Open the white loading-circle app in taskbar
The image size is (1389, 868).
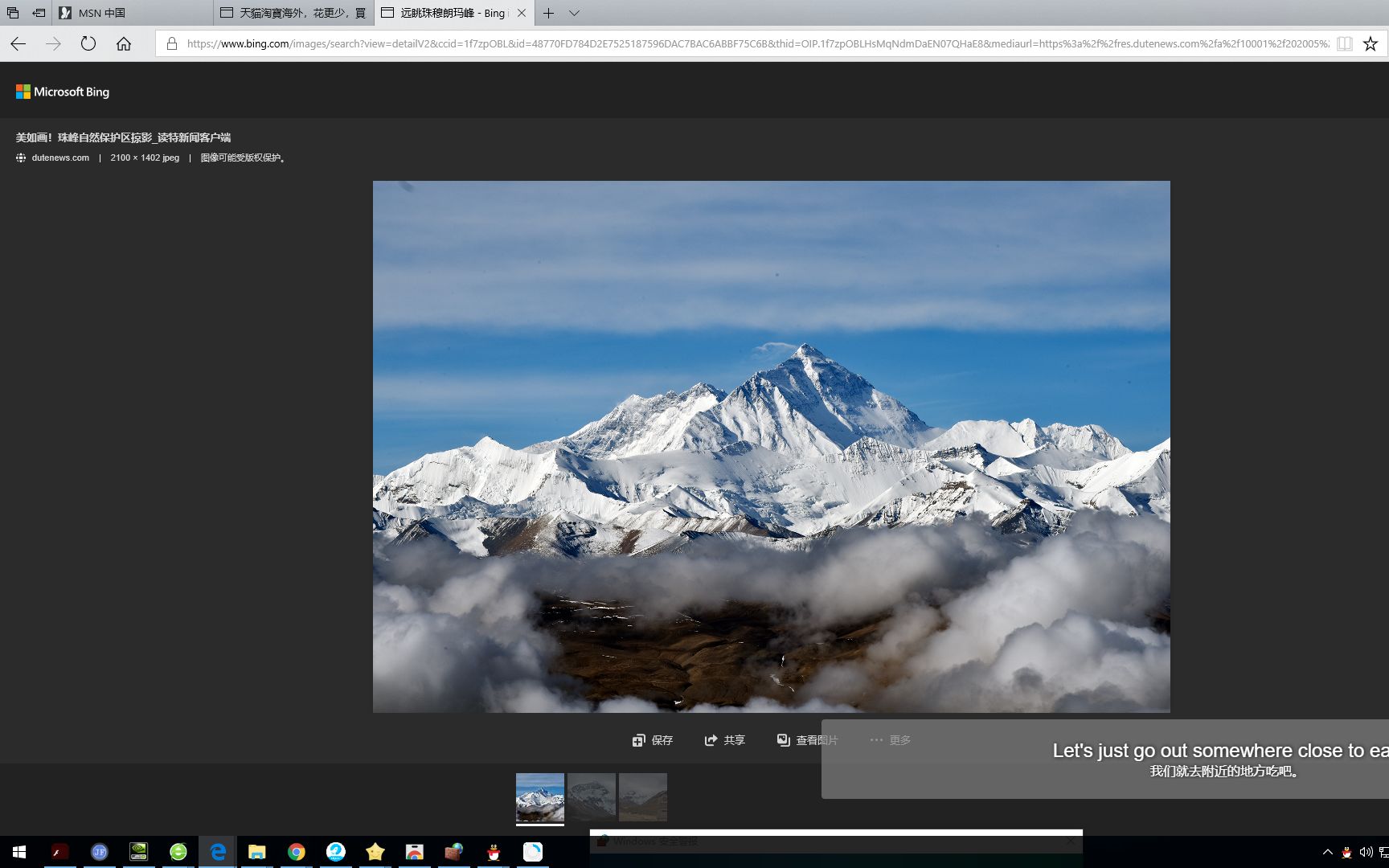(x=532, y=852)
